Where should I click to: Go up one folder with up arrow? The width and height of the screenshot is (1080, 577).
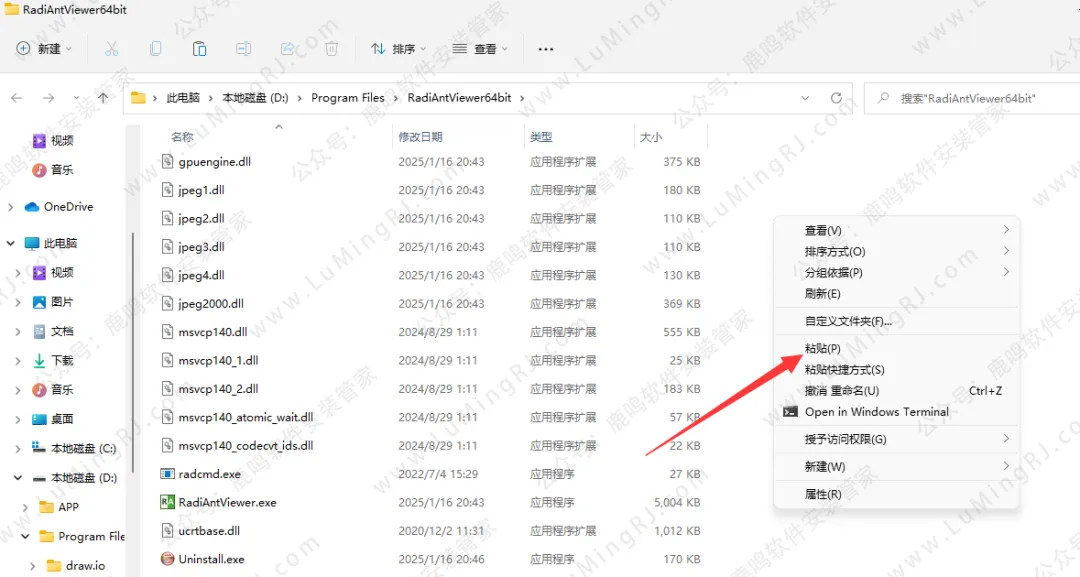tap(103, 98)
